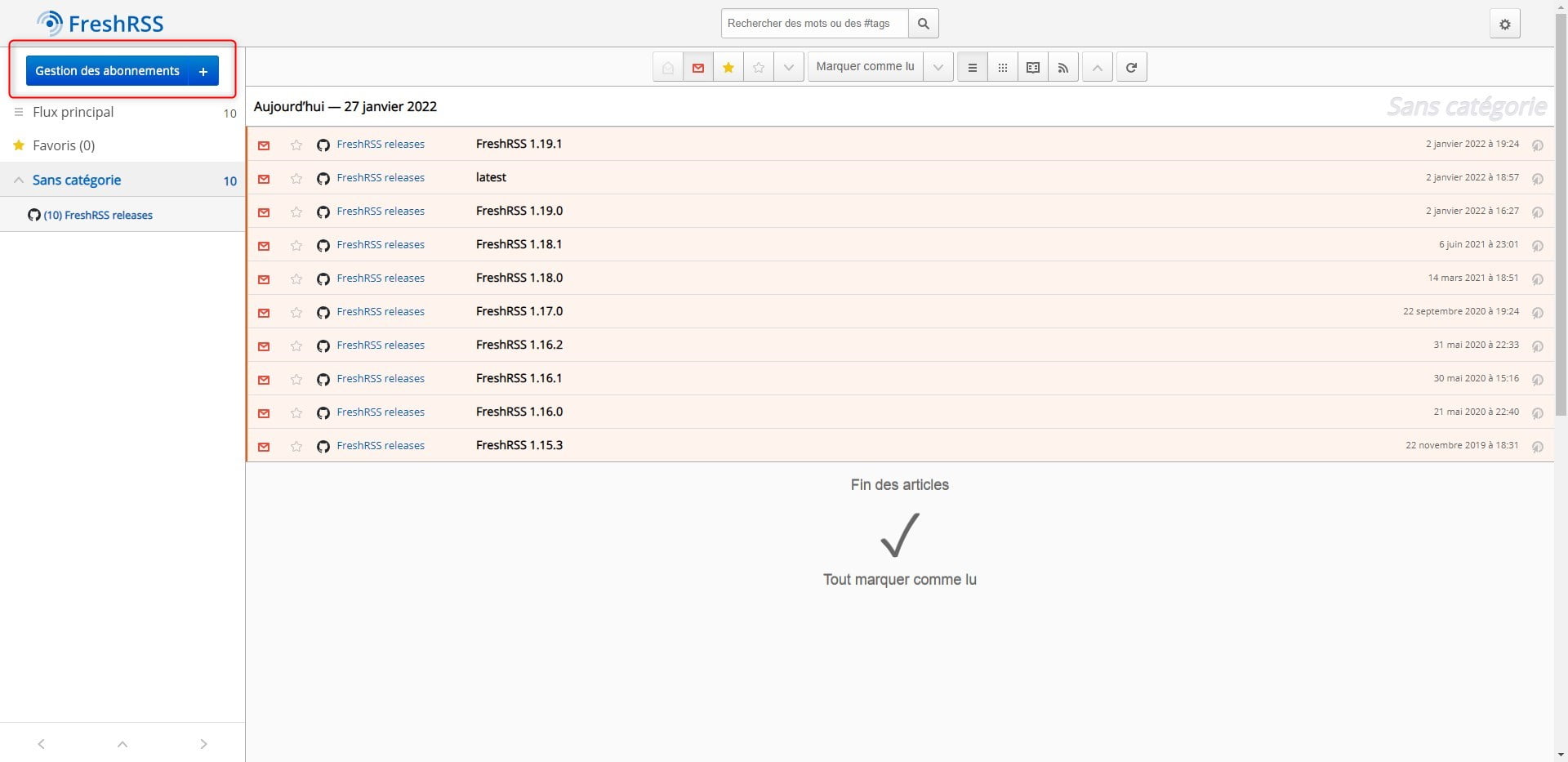1568x762 pixels.
Task: Mark FreshRSS 1.19.0 as read via envelope
Action: coord(264,212)
